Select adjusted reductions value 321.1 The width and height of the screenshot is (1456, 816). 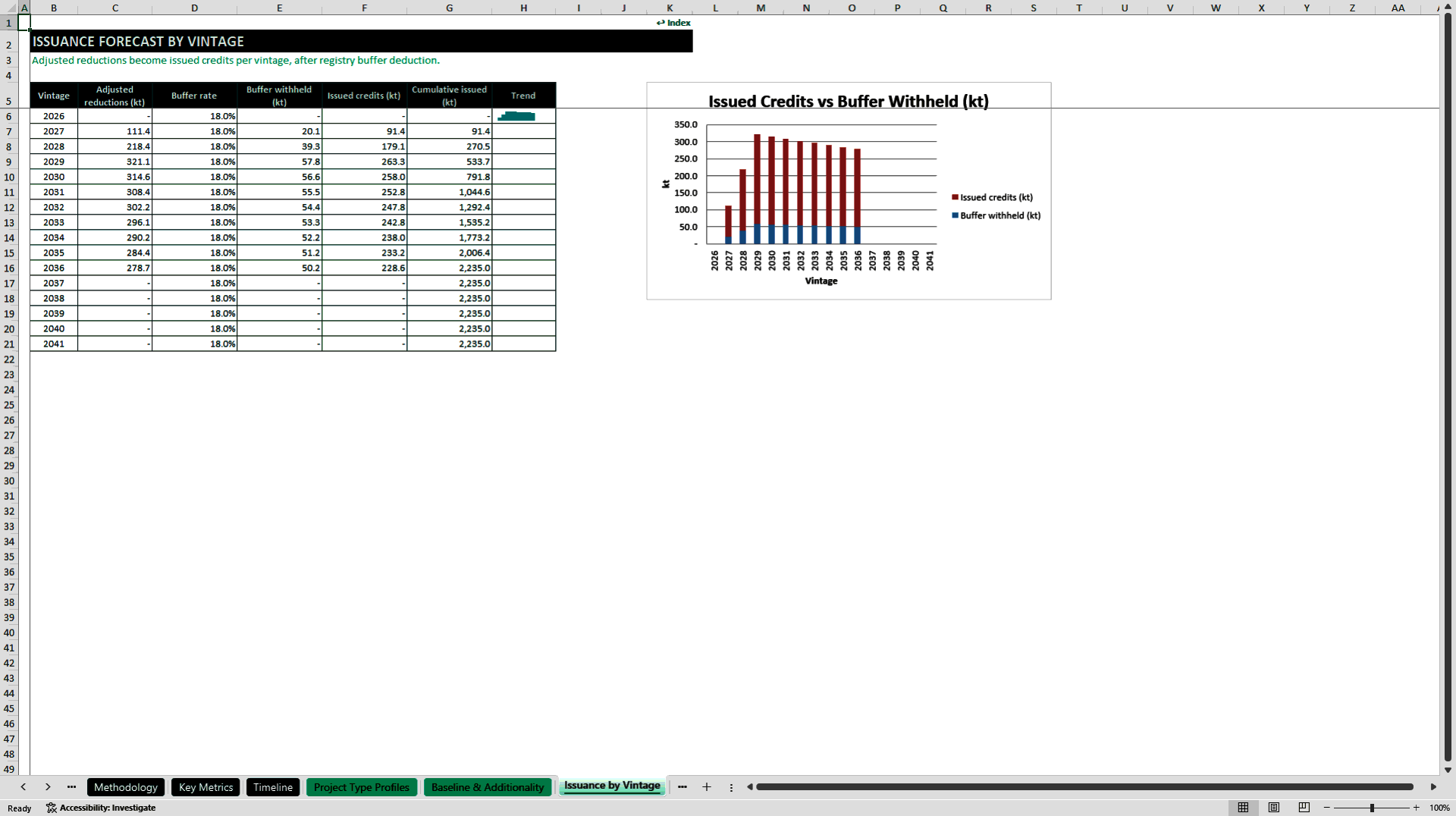pos(115,162)
